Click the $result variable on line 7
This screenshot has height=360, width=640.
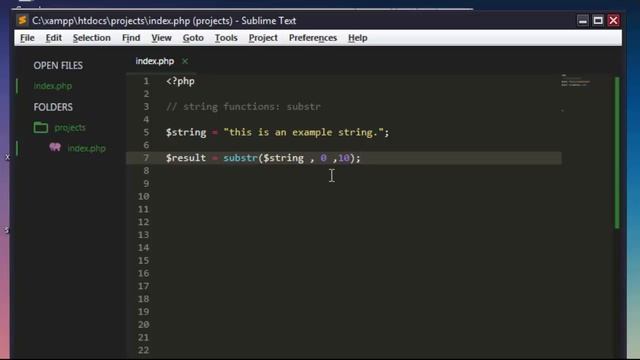pos(186,158)
